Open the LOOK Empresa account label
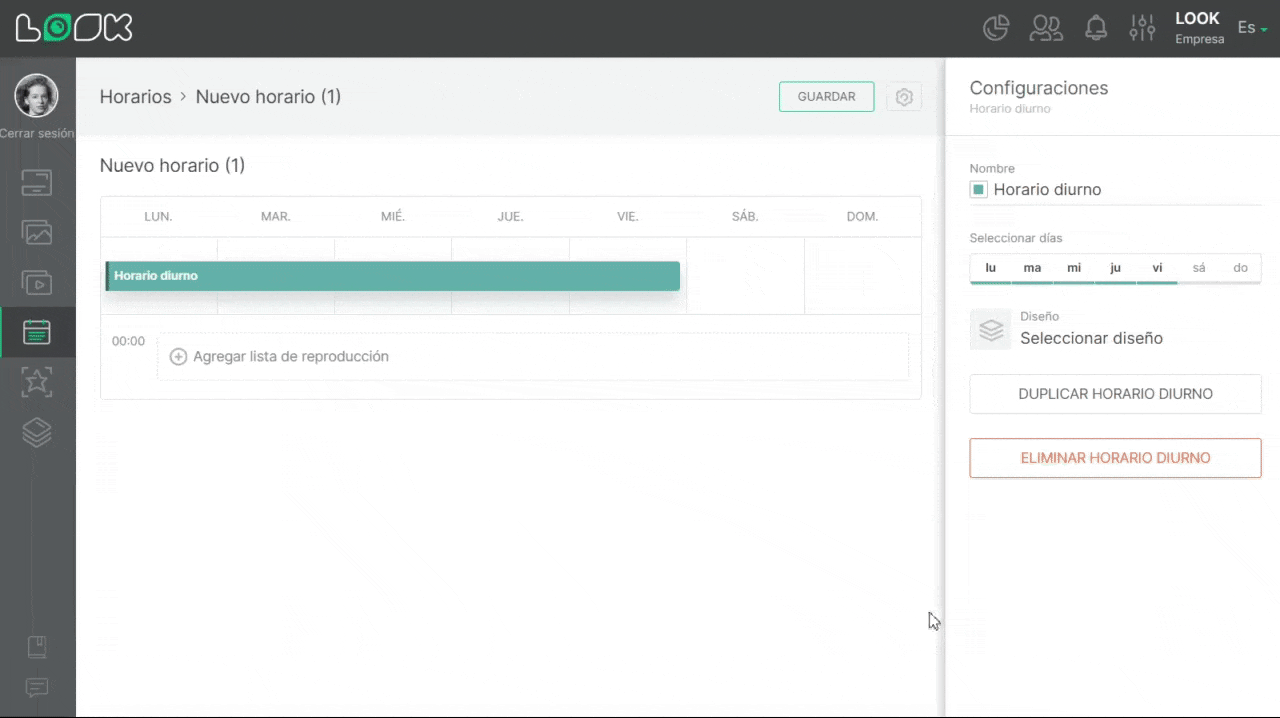 1198,28
